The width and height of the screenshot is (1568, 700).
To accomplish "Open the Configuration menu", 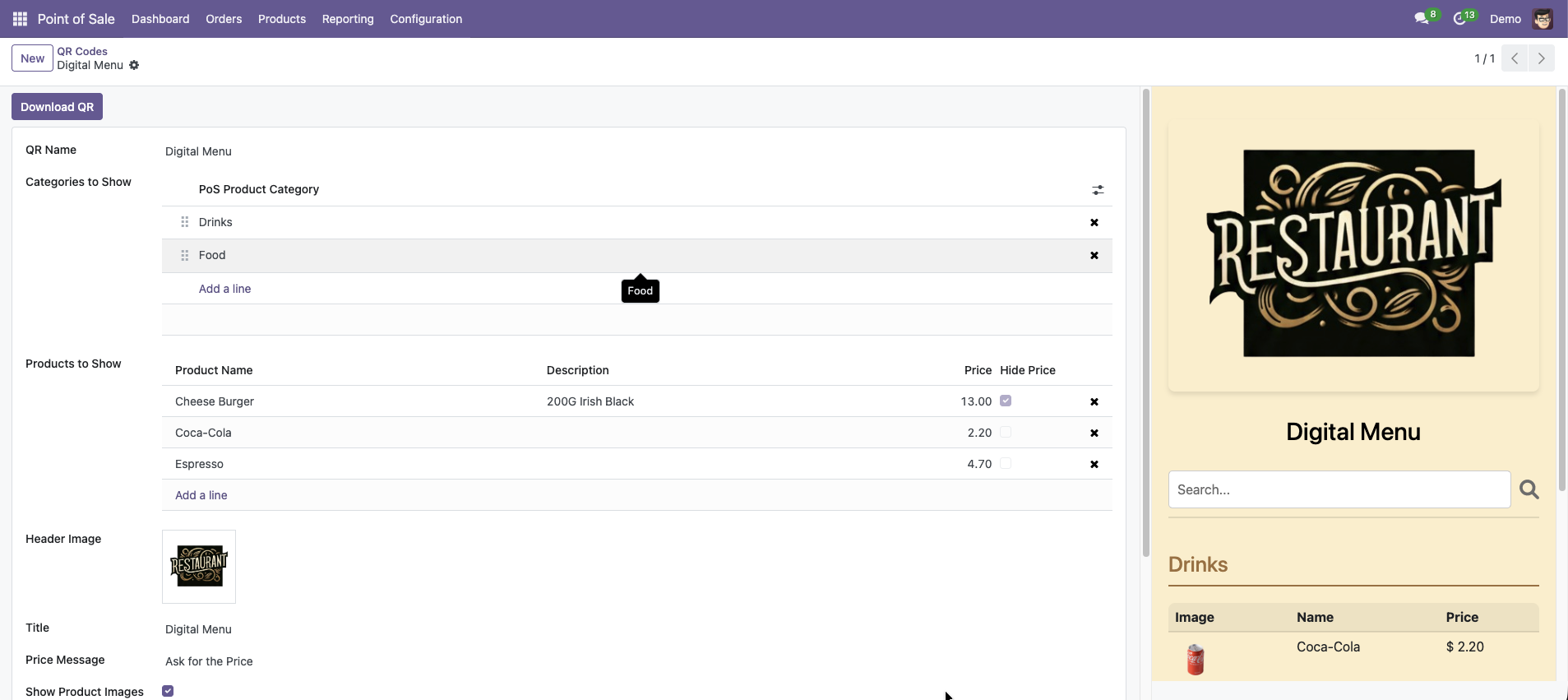I will click(426, 19).
